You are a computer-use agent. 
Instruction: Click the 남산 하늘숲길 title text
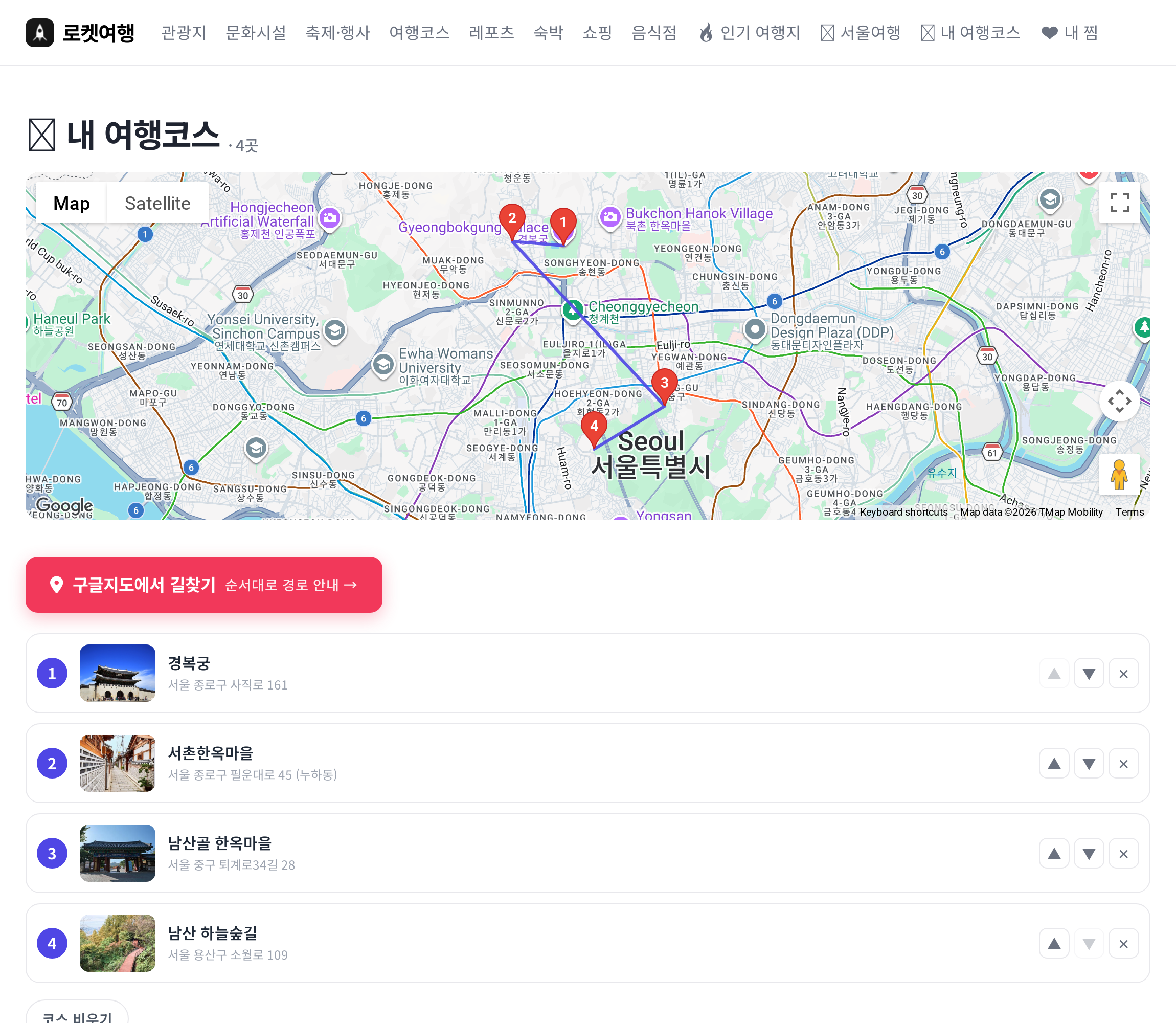[x=212, y=933]
